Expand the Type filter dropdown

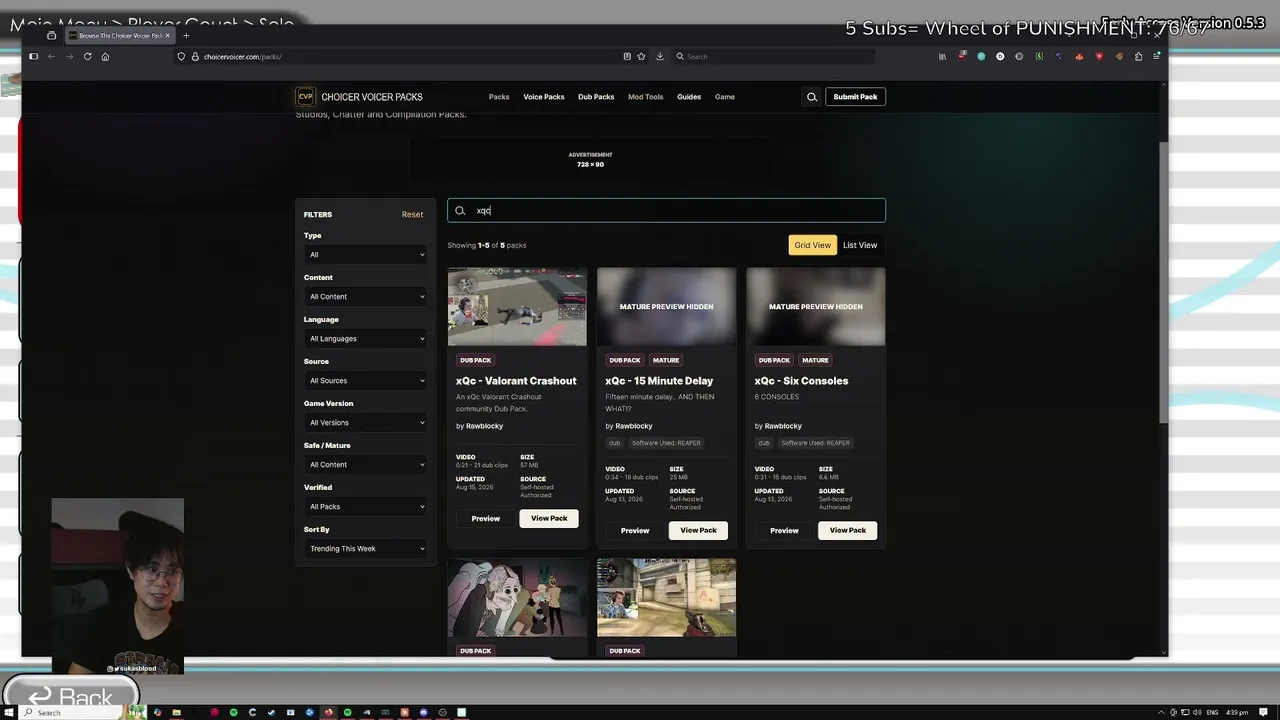coord(366,255)
